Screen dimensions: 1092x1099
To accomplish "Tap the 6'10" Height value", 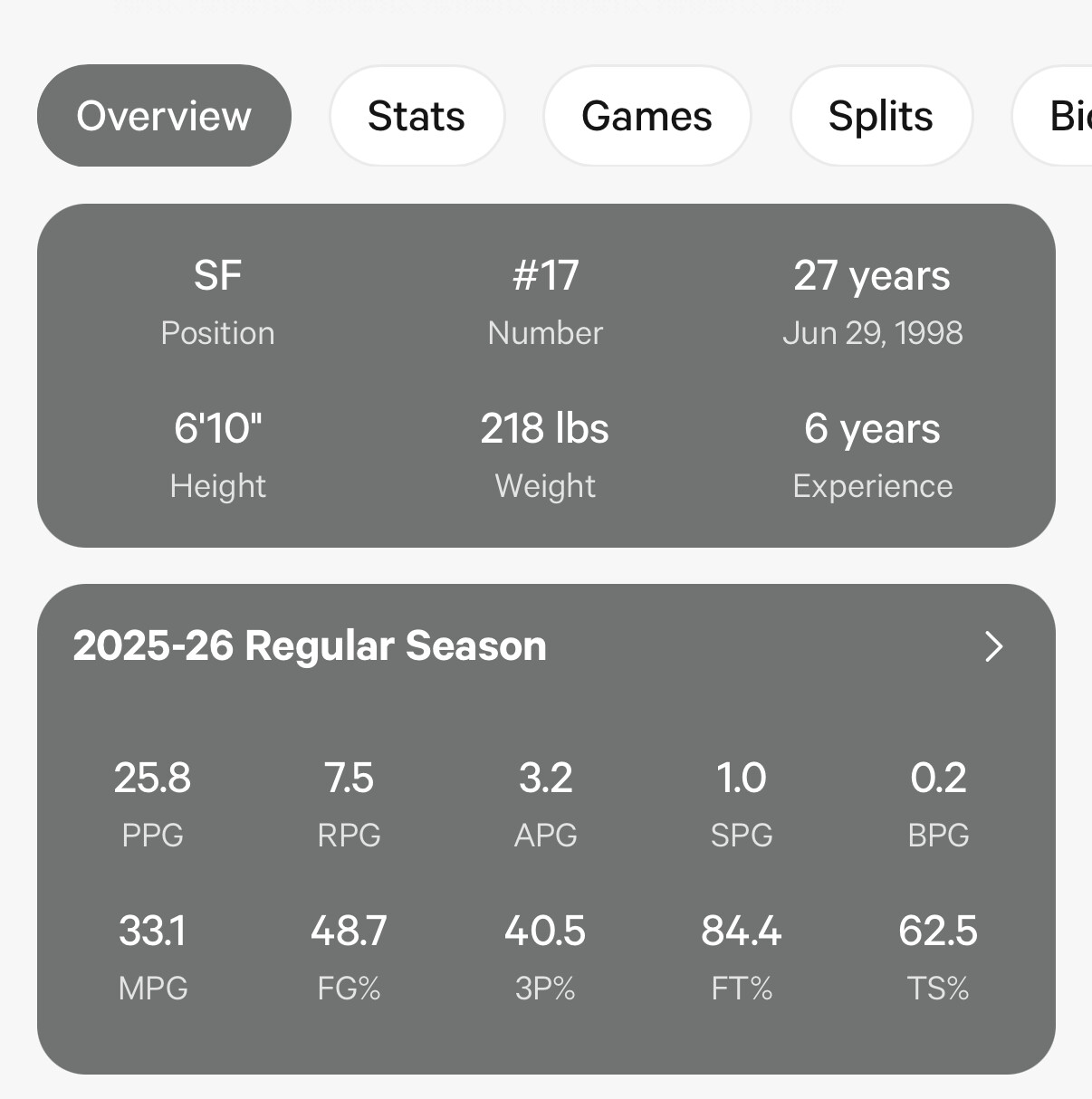I will 217,452.
